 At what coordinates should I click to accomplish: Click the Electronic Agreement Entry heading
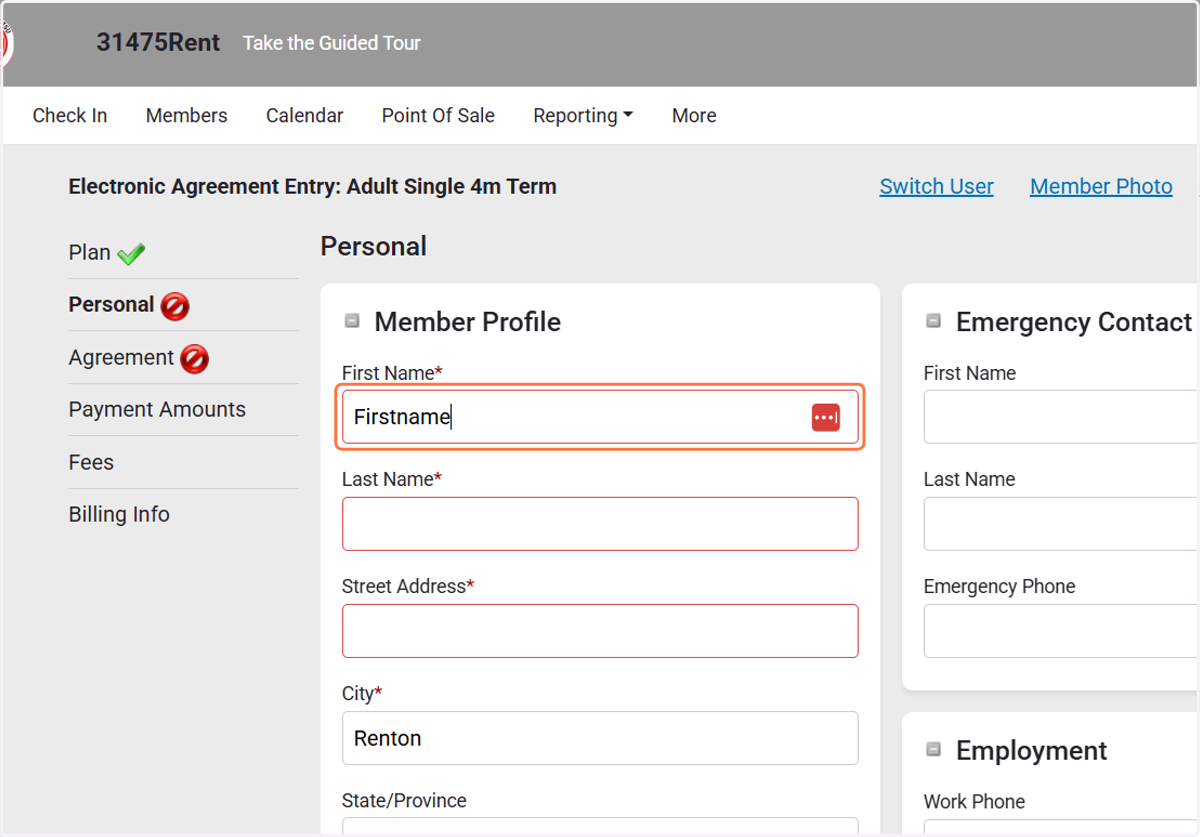coord(312,187)
